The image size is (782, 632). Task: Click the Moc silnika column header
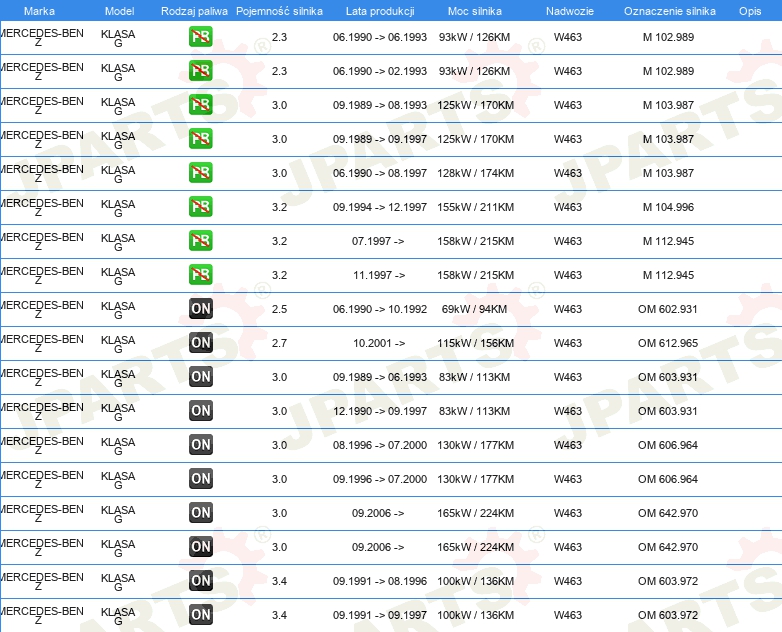(475, 11)
